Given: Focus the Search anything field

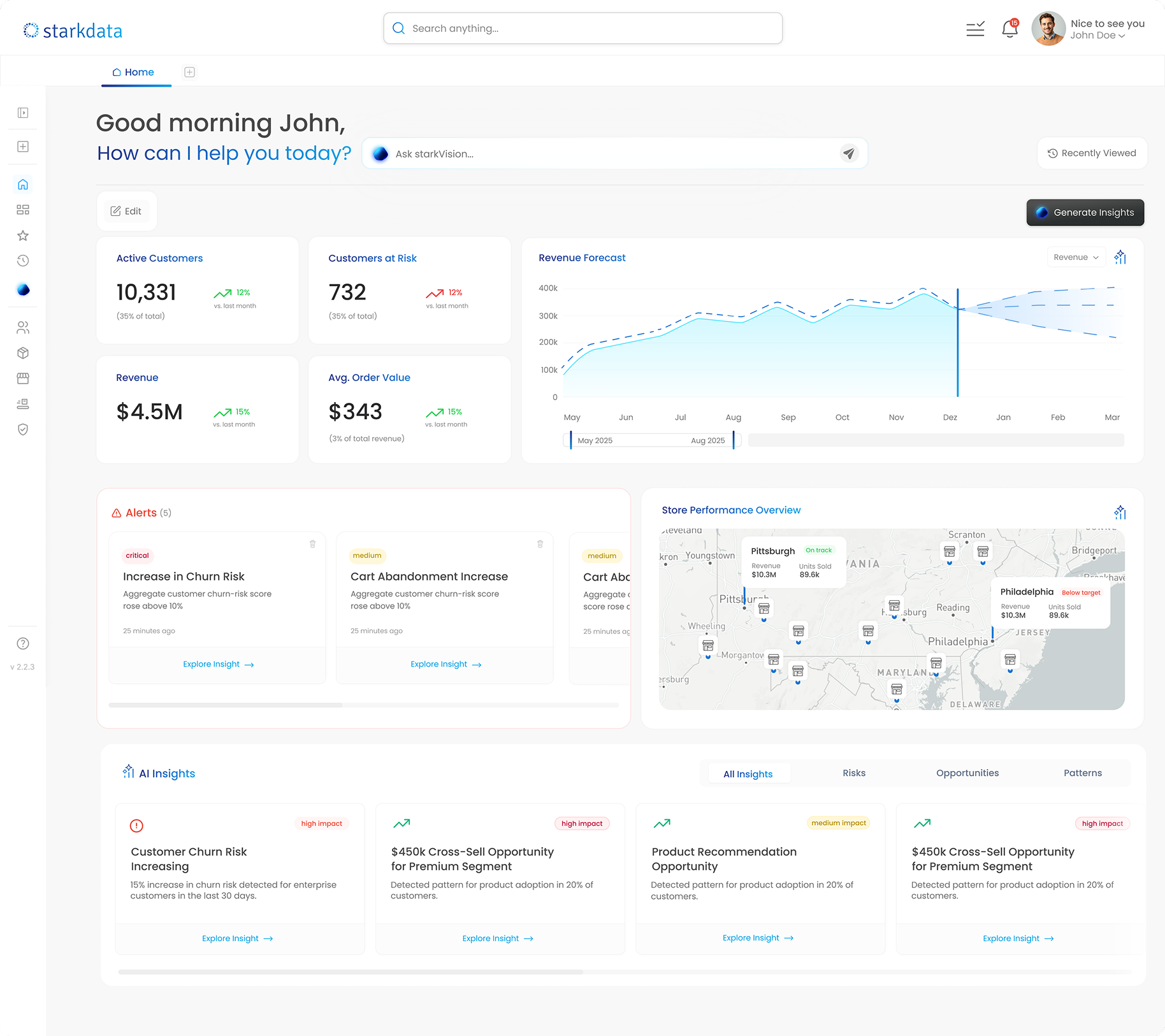Looking at the screenshot, I should (x=582, y=29).
